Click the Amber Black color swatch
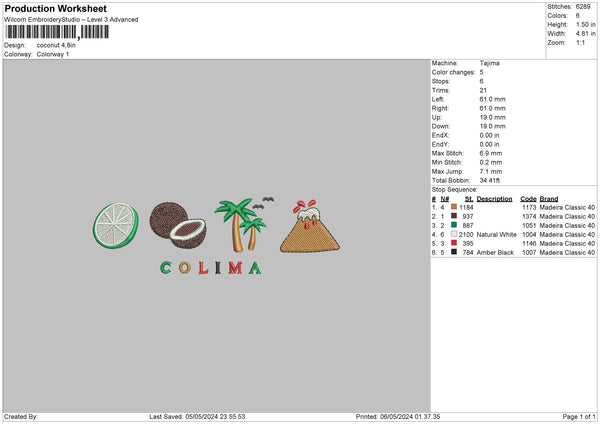 pos(454,252)
